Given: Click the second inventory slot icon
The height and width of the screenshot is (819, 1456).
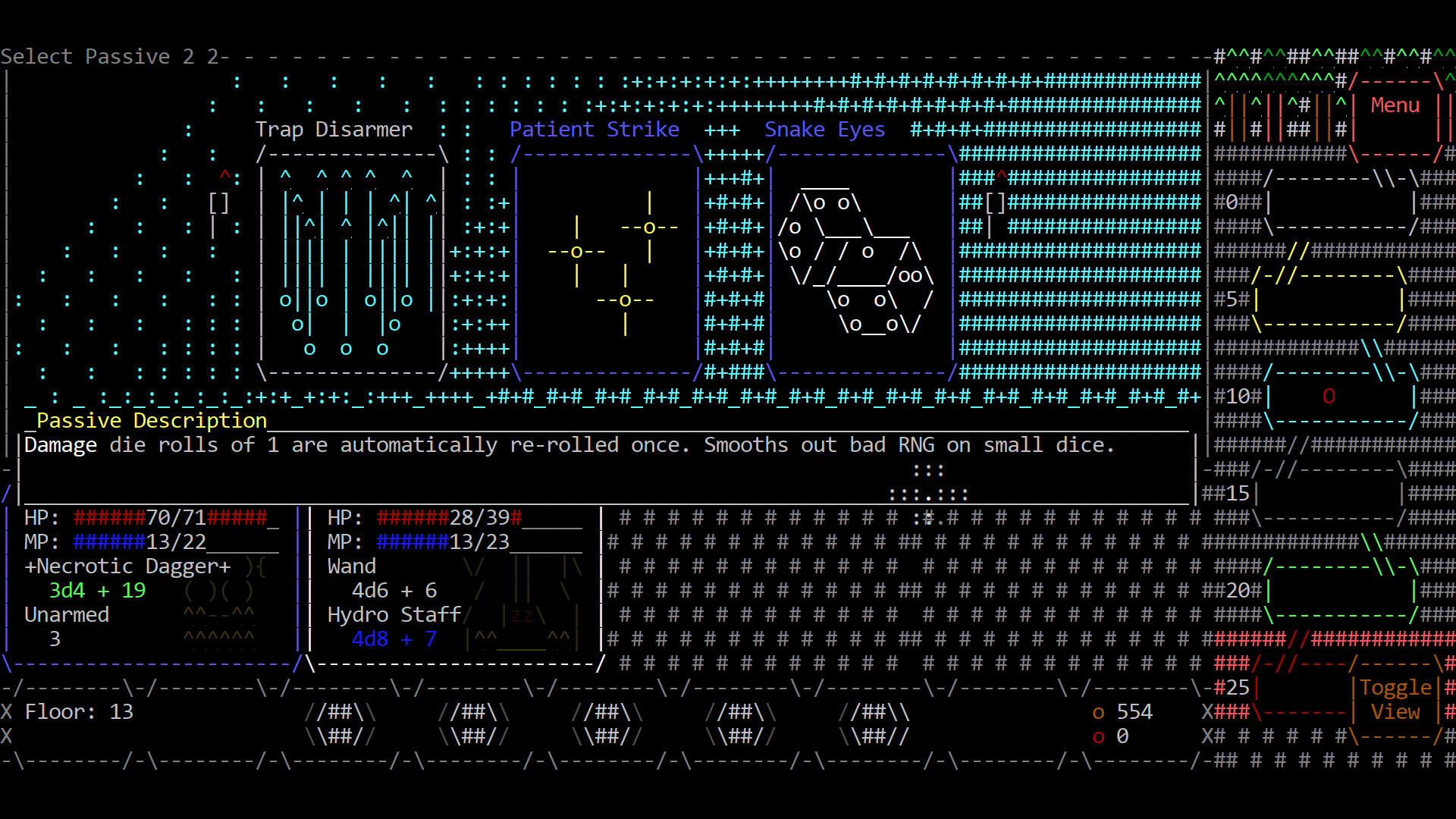Looking at the screenshot, I should 473,724.
